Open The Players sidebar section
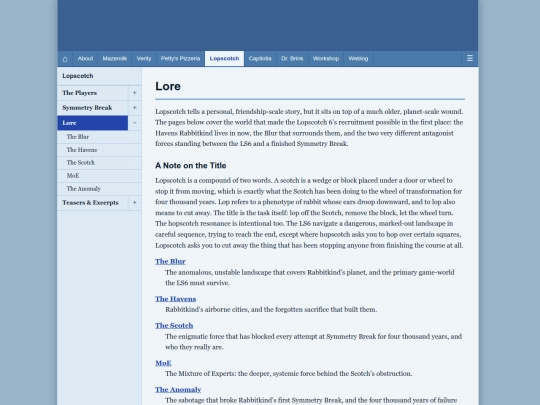The image size is (540, 405). click(93, 93)
